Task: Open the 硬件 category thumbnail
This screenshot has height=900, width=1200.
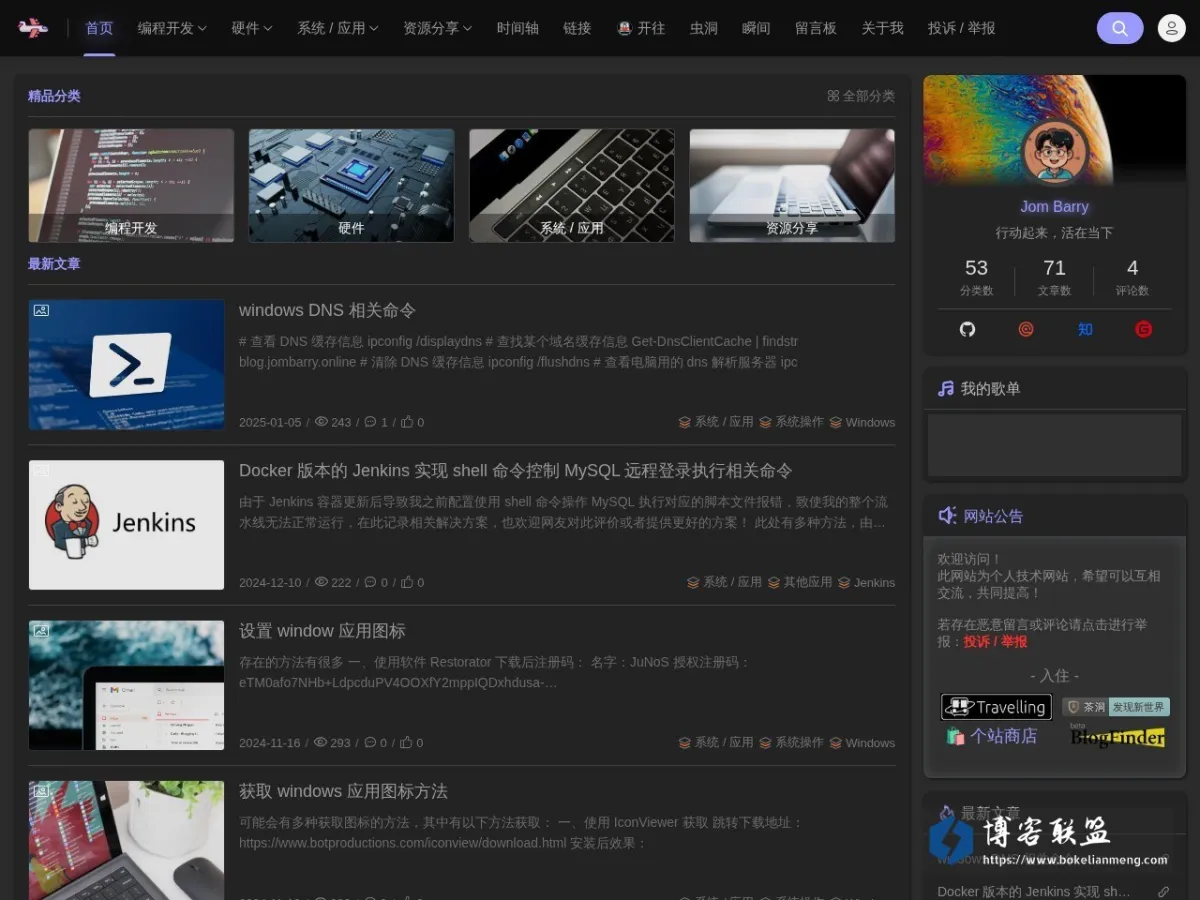Action: coord(351,185)
